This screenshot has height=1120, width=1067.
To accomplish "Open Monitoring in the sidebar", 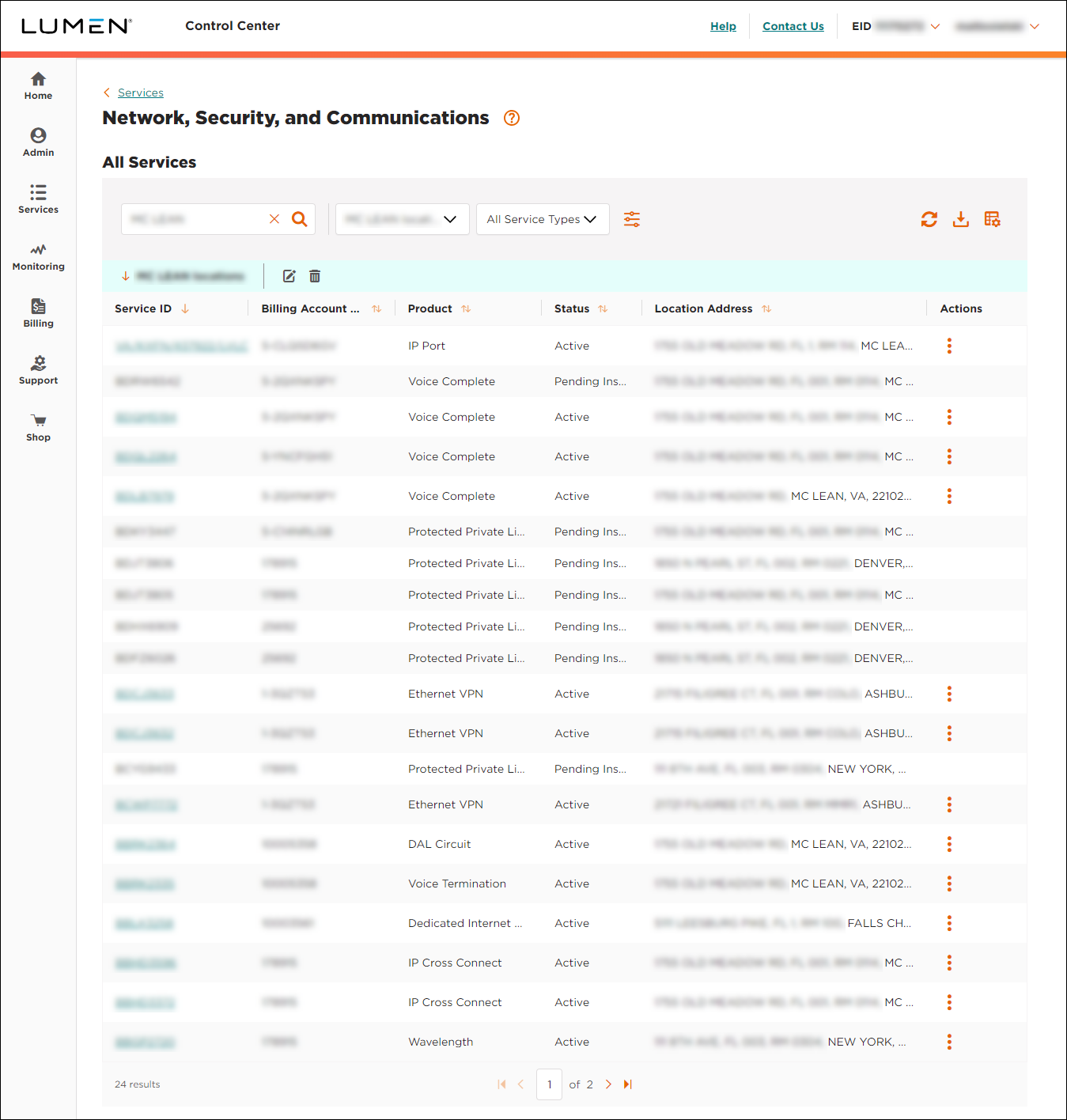I will (38, 257).
